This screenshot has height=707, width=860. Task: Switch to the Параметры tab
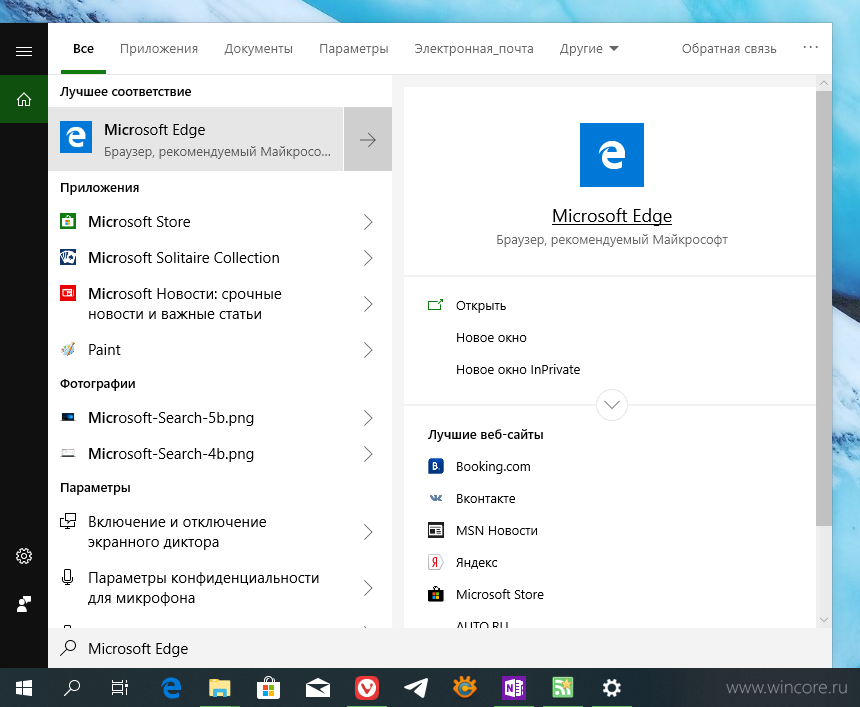[354, 49]
